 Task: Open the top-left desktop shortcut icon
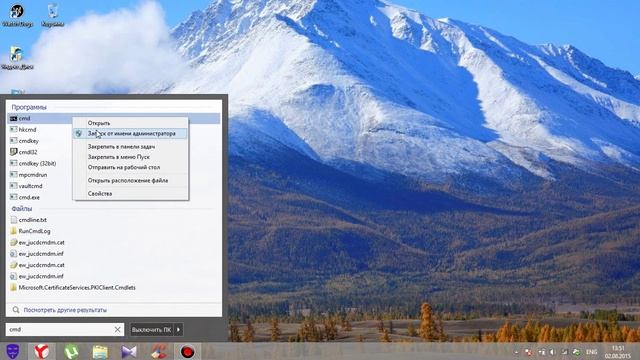click(17, 15)
